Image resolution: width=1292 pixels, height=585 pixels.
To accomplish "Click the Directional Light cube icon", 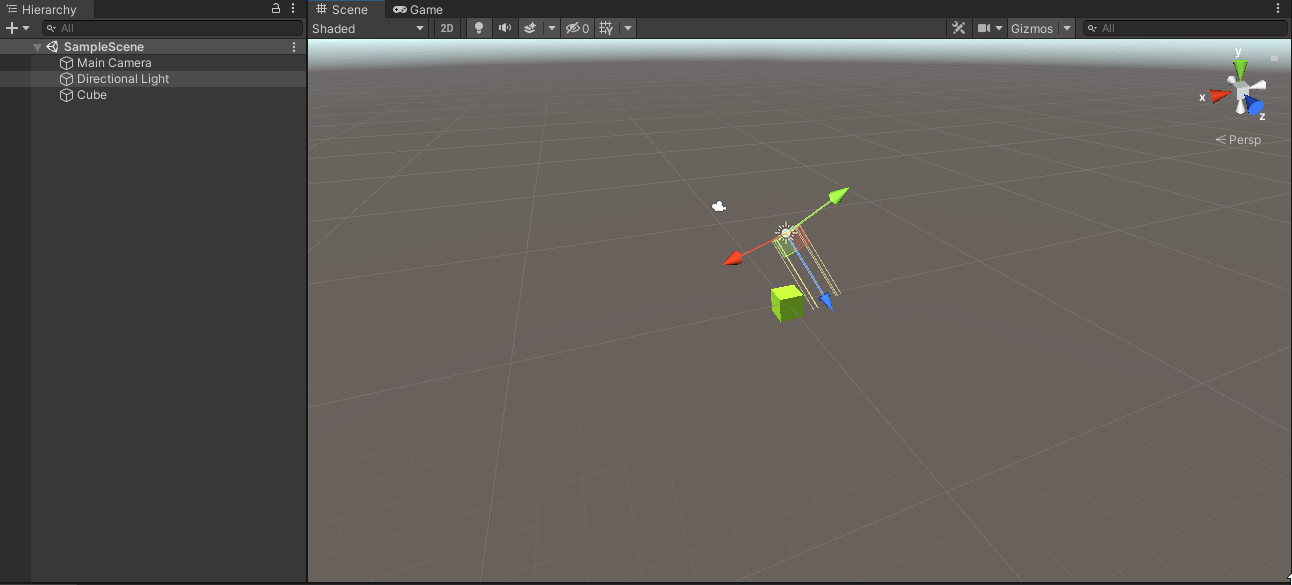I will [x=67, y=79].
